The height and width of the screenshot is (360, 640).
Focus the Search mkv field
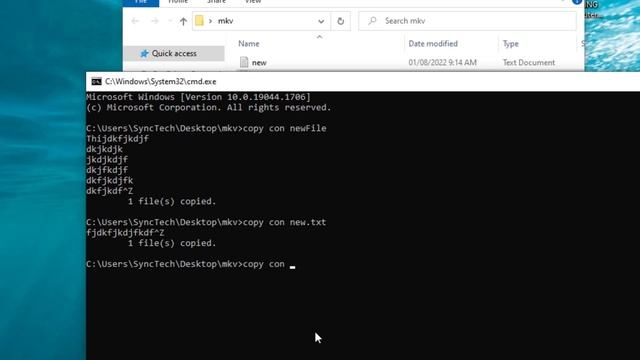[467, 21]
